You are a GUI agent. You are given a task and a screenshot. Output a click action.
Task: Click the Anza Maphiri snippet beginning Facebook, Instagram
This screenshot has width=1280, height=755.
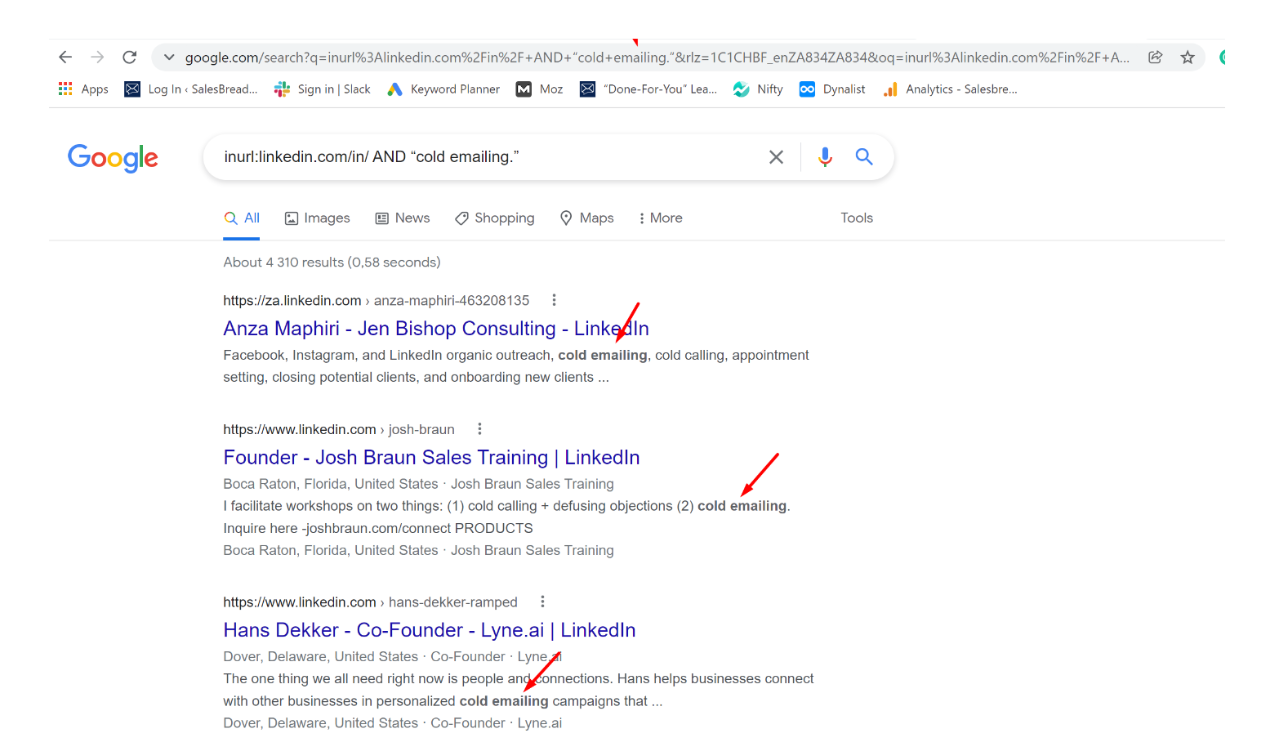[516, 366]
